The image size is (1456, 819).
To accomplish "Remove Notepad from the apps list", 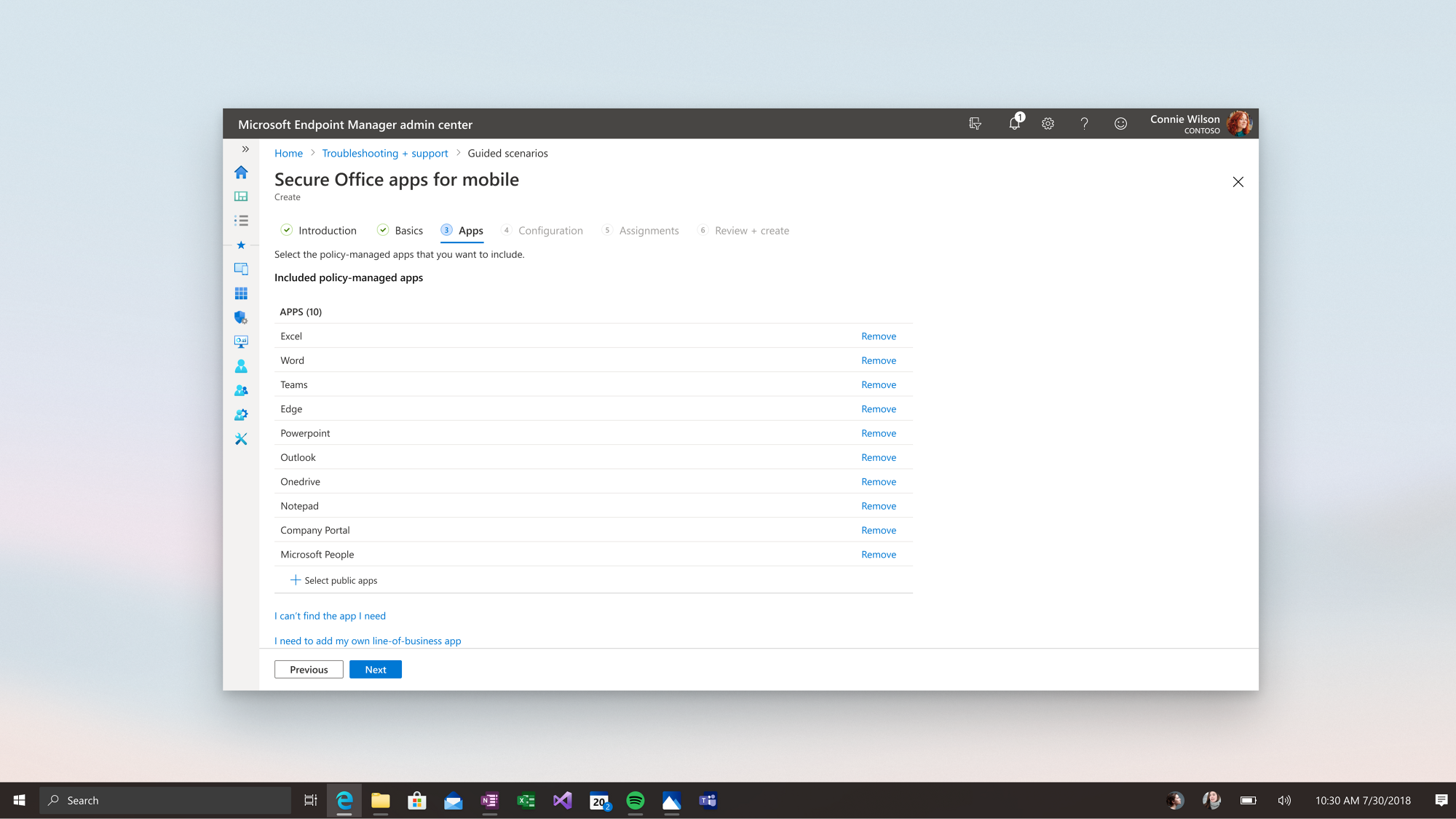I will click(879, 506).
